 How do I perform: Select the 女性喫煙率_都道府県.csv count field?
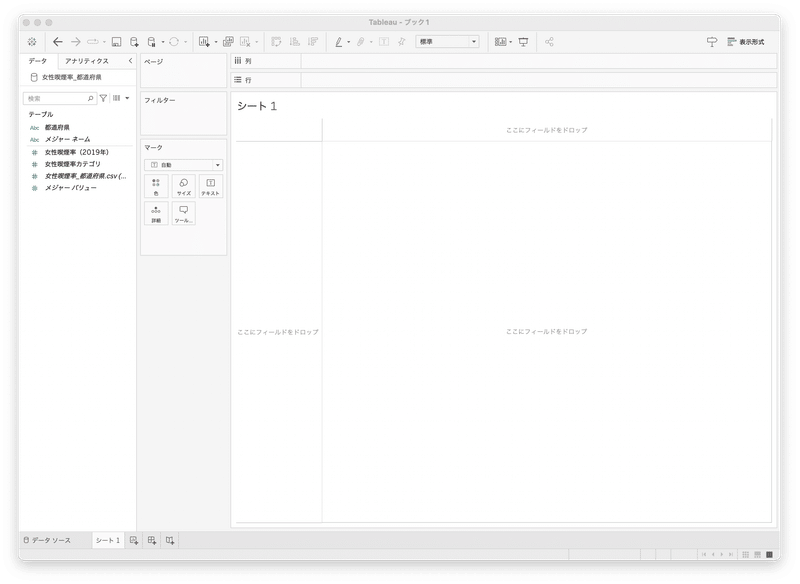[85, 176]
